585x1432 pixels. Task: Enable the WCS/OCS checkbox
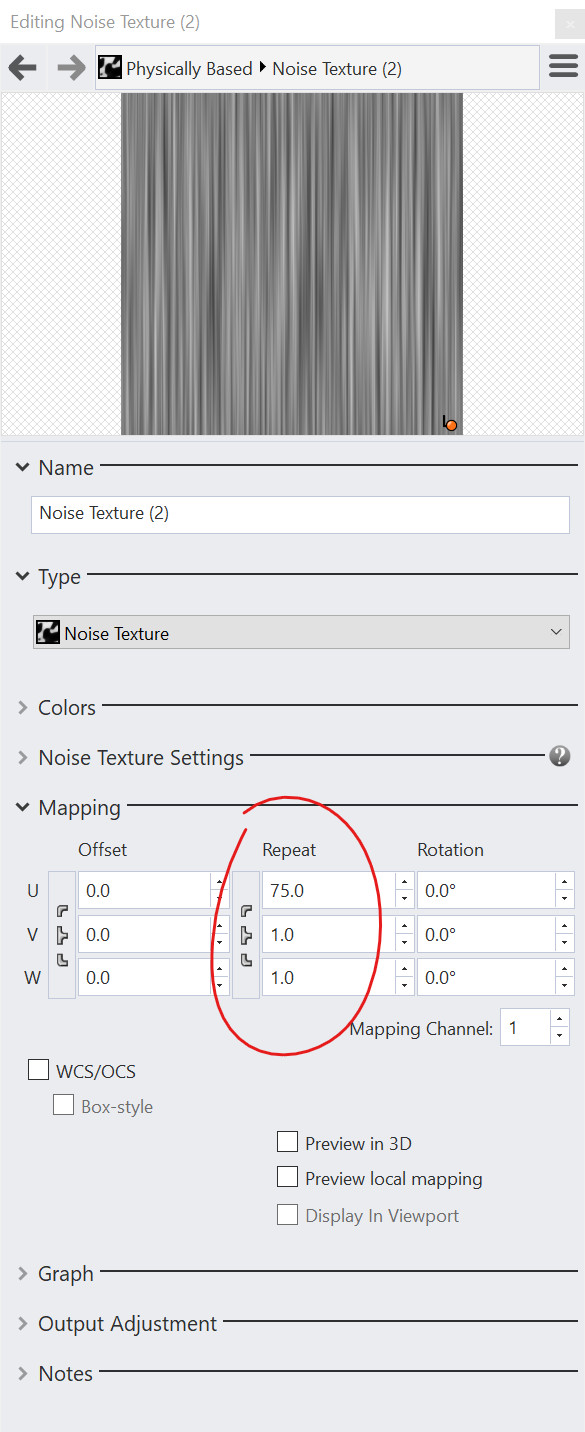(38, 1069)
